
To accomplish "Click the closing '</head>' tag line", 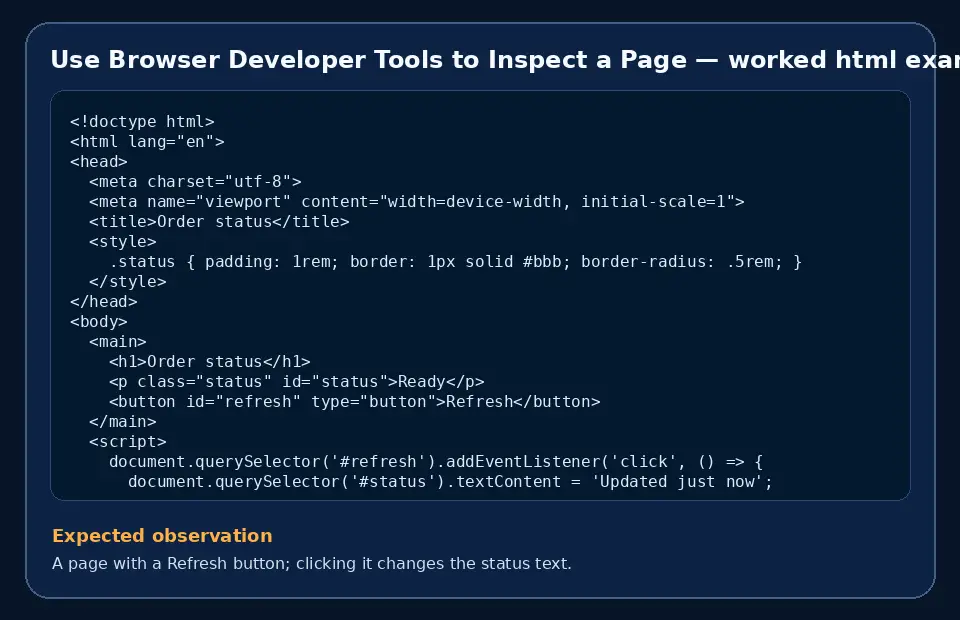I will click(103, 302).
